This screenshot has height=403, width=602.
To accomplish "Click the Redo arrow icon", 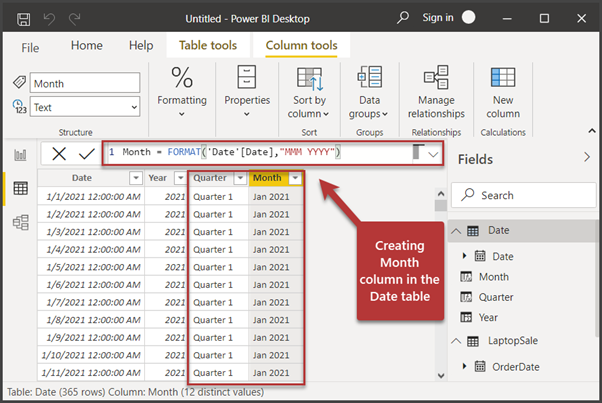I will click(74, 18).
